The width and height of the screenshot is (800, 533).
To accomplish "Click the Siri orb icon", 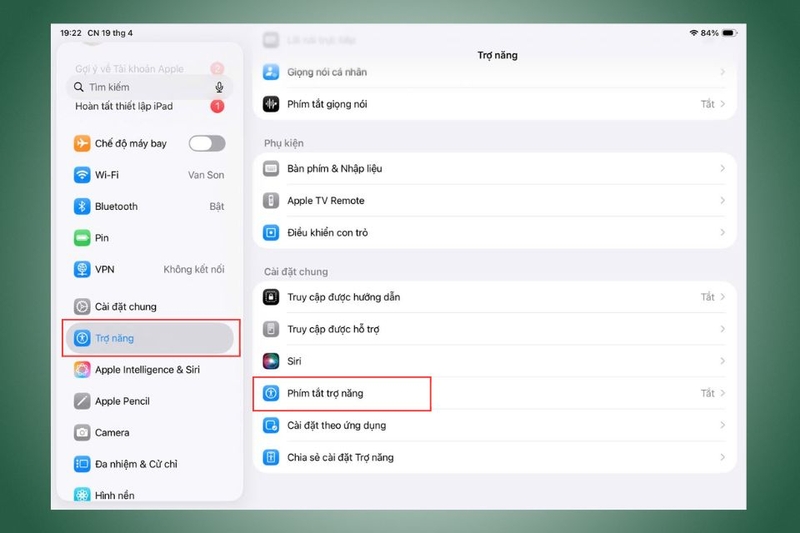I will (271, 361).
